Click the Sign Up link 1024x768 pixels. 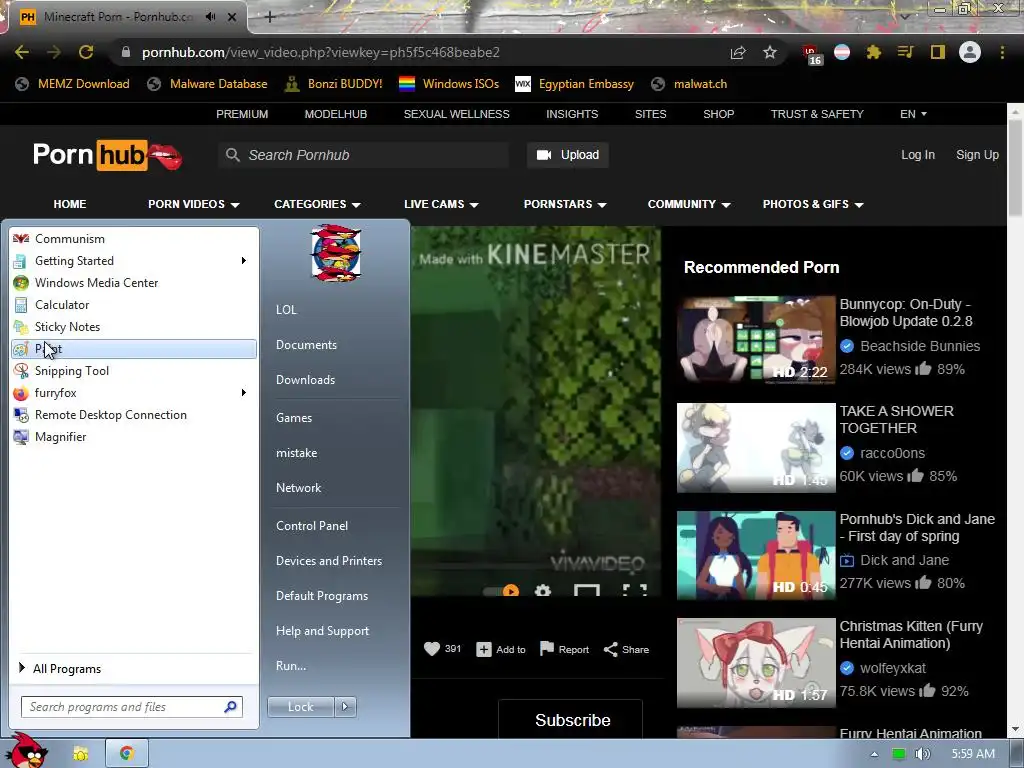coord(977,155)
